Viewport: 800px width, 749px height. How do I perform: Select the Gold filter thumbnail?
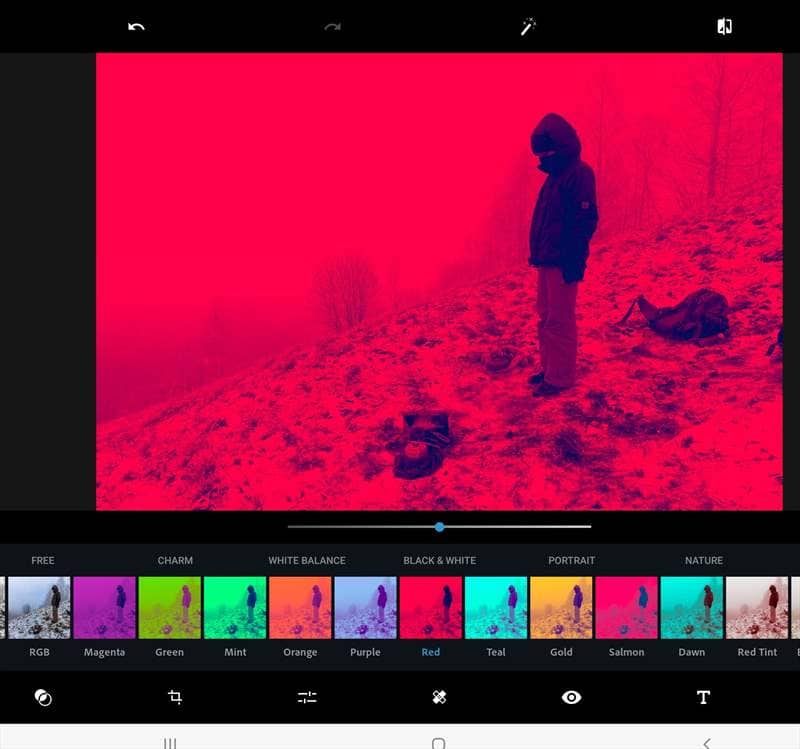click(x=561, y=608)
